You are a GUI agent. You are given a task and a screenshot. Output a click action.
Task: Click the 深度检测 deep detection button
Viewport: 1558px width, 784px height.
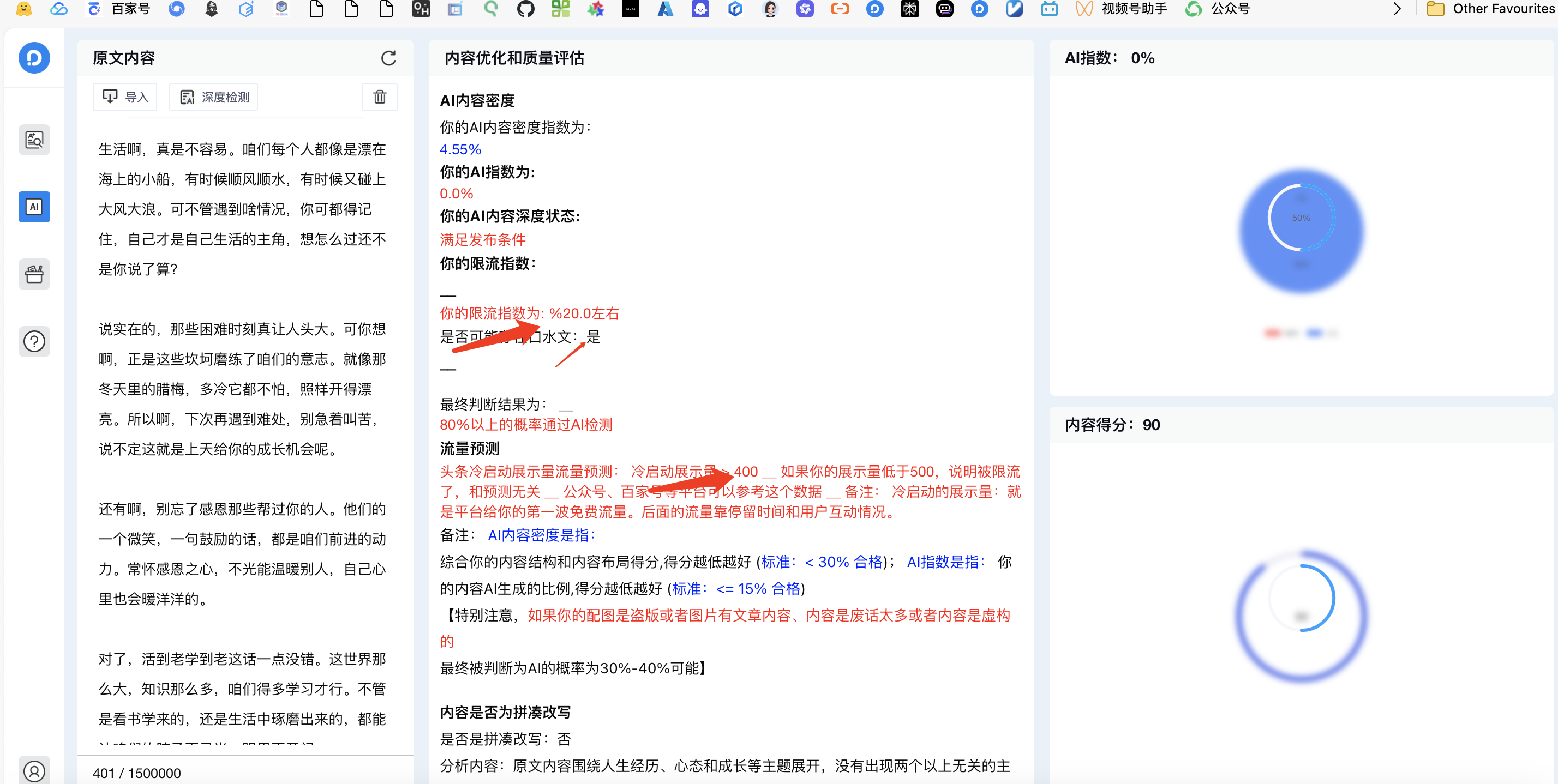point(213,97)
